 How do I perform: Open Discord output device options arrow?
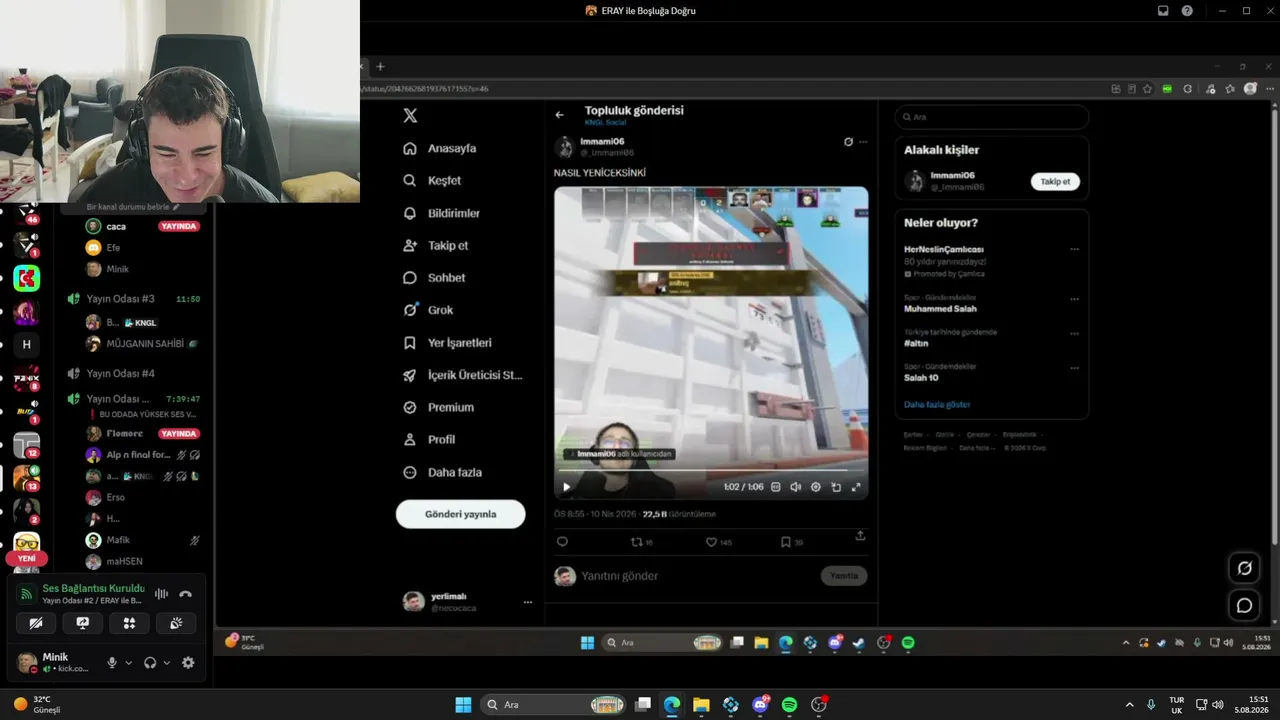(x=166, y=662)
